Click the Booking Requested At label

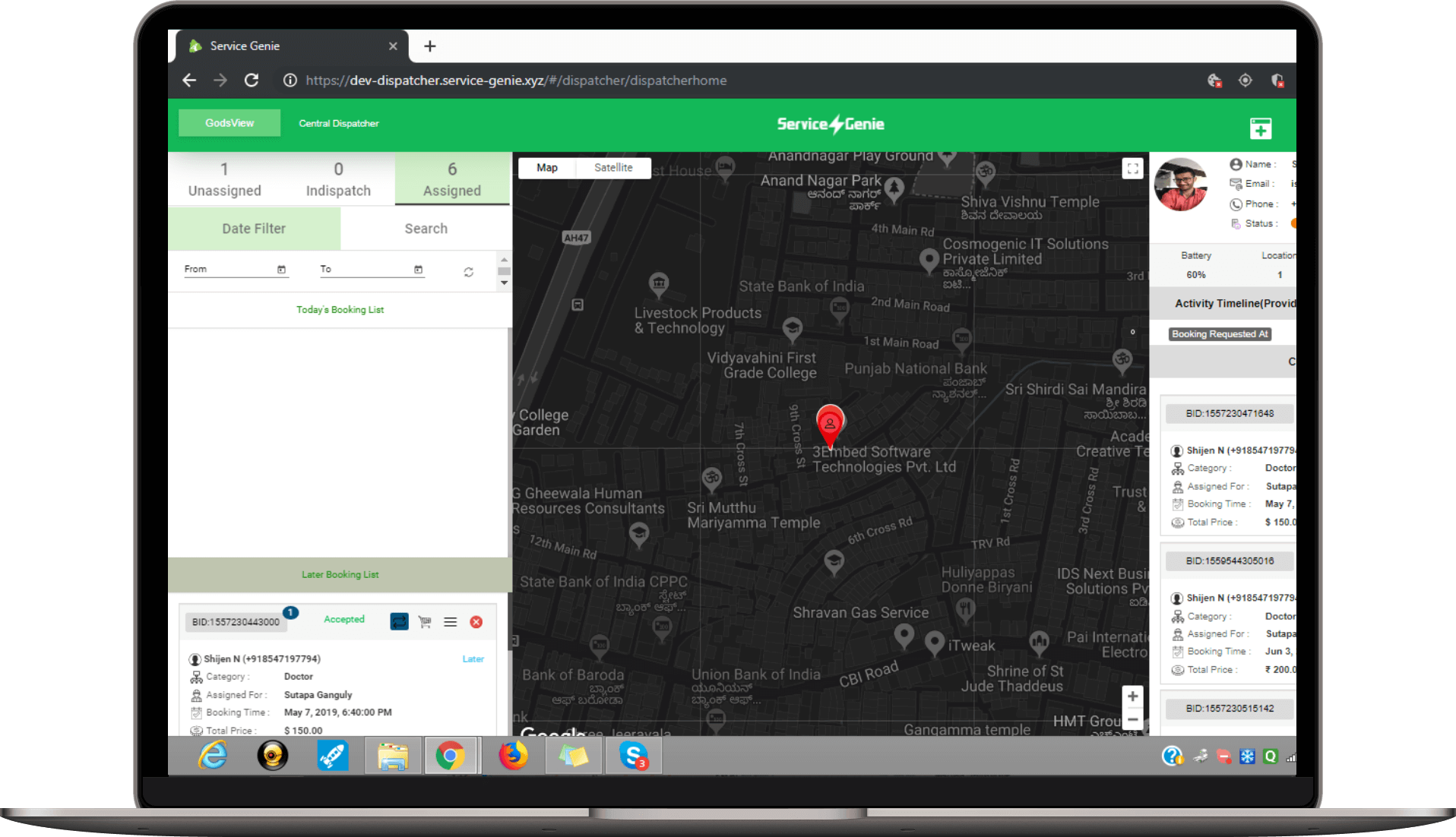(x=1220, y=334)
